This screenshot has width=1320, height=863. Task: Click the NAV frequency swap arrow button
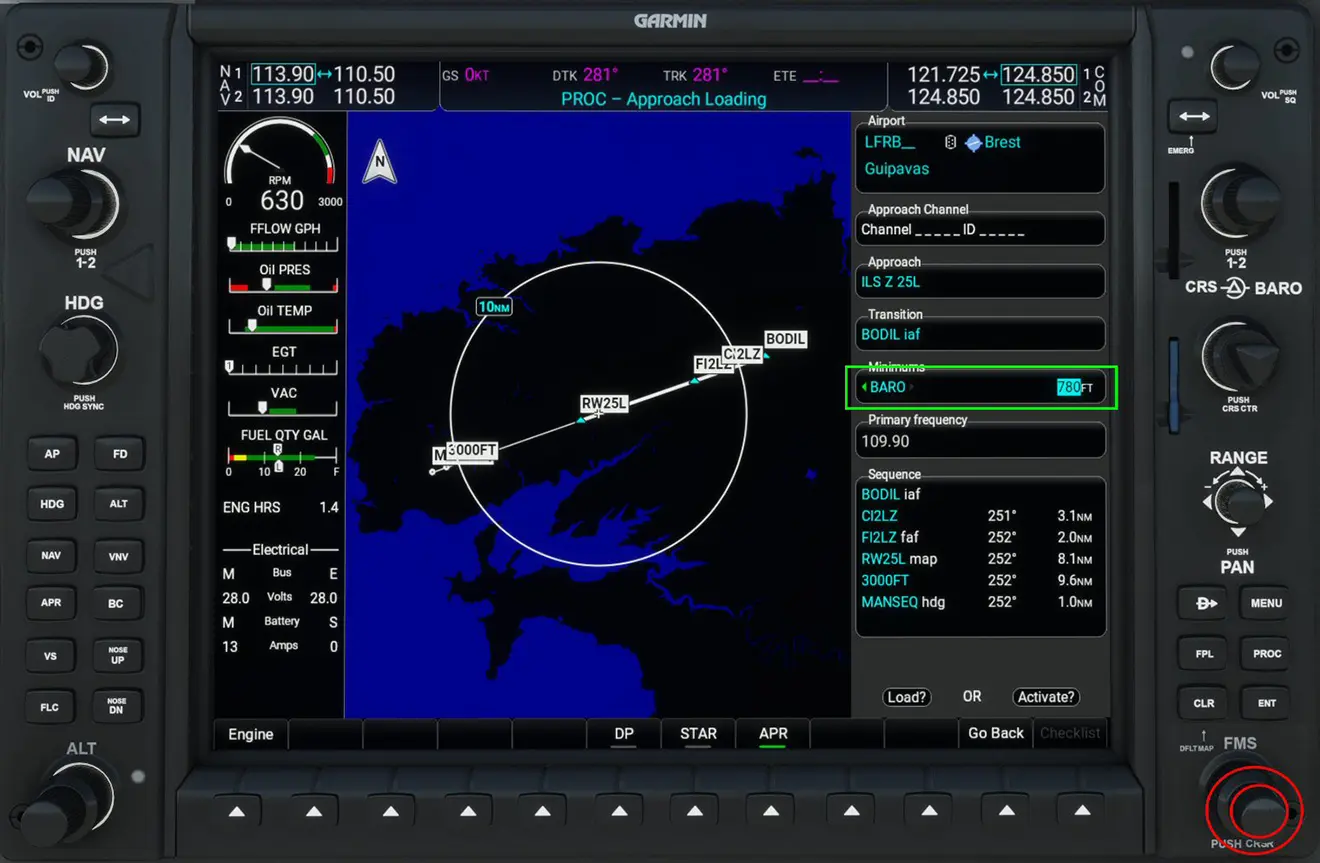[115, 120]
